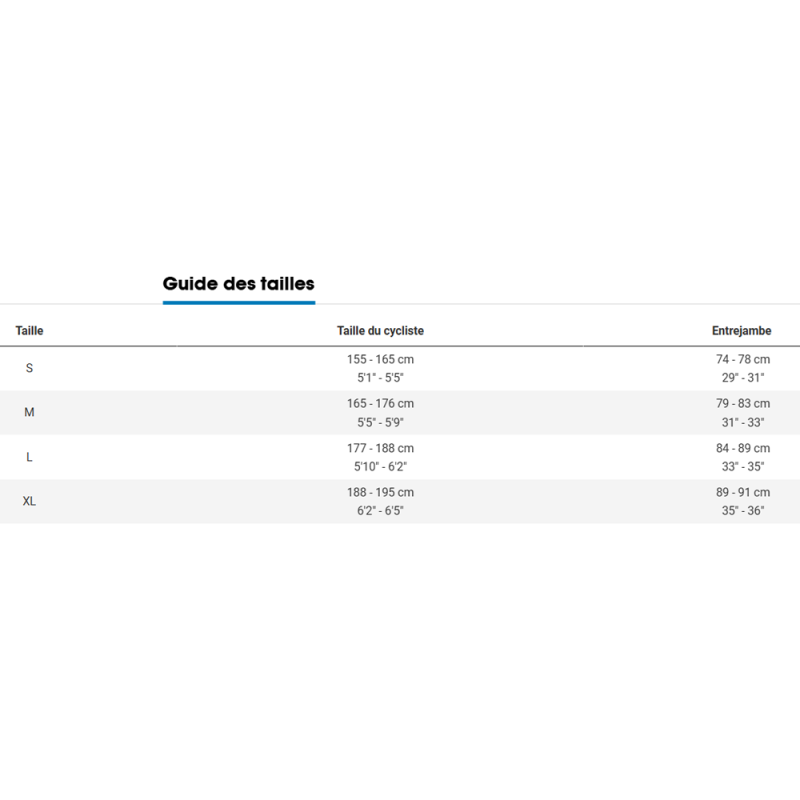The height and width of the screenshot is (800, 800).
Task: Select size M in the table
Action: [29, 412]
